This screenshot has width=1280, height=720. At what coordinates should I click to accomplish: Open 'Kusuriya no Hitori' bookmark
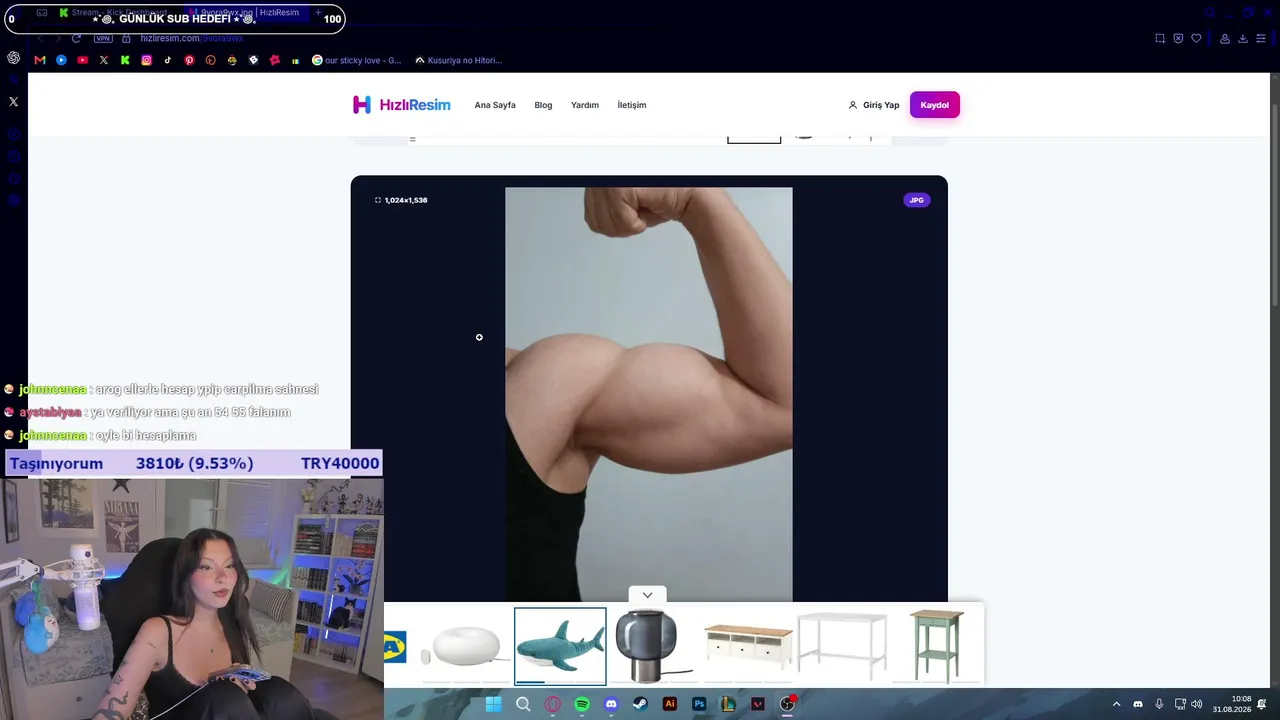458,60
